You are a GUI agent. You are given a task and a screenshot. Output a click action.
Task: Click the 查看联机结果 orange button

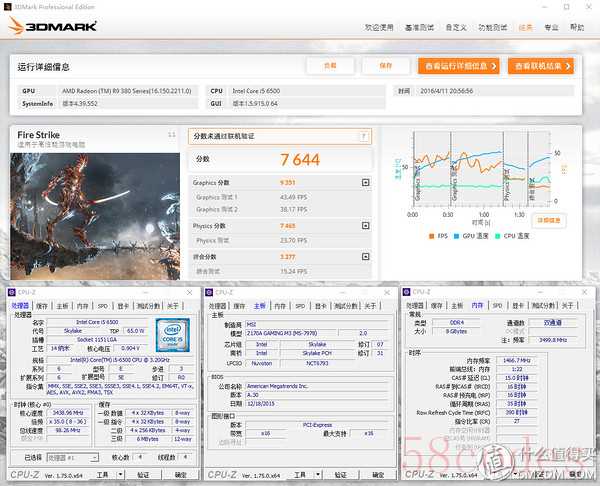[541, 66]
